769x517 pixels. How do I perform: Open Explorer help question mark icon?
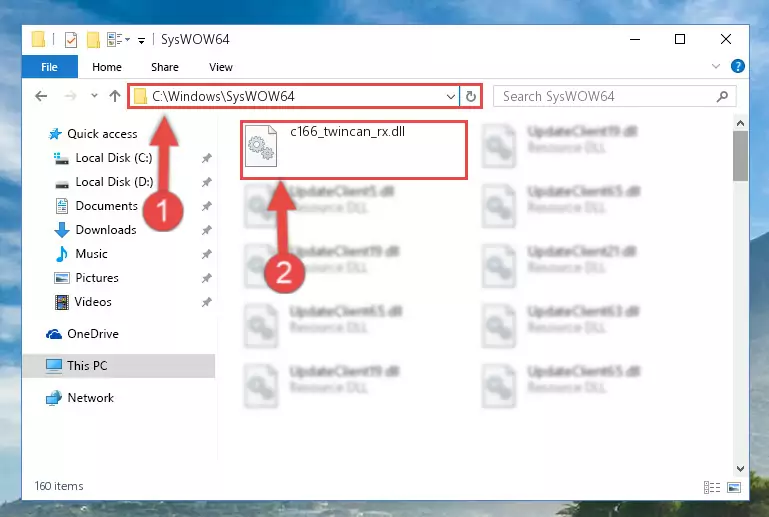(x=737, y=66)
